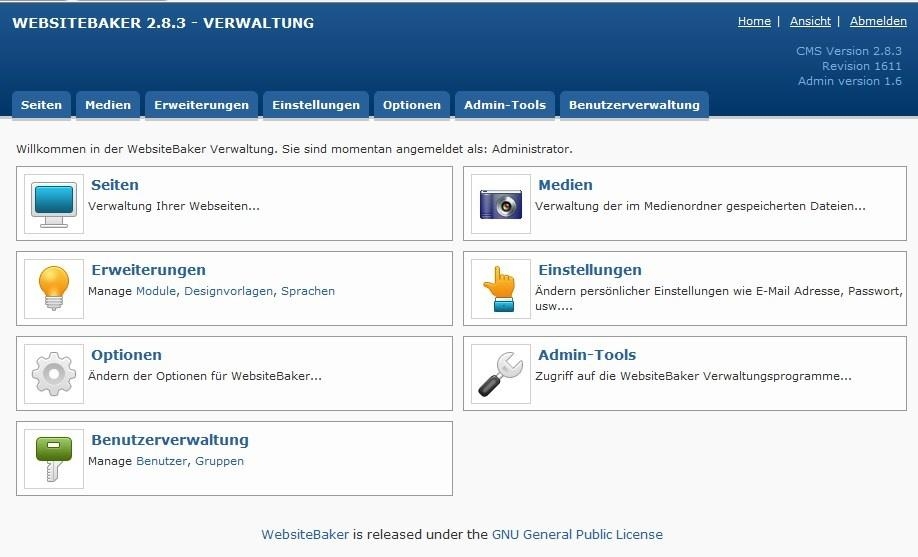Select the Erweiterungen tab
The width and height of the screenshot is (918, 557).
201,105
